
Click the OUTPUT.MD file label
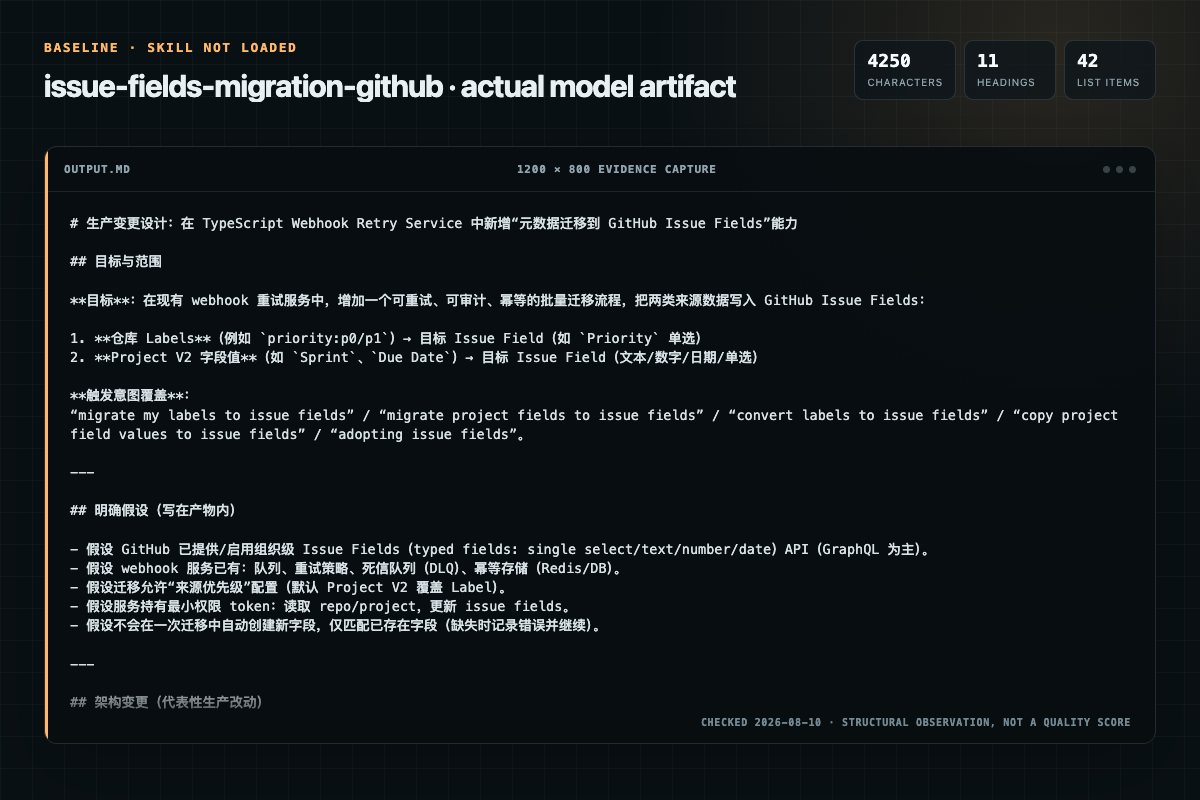pos(97,169)
